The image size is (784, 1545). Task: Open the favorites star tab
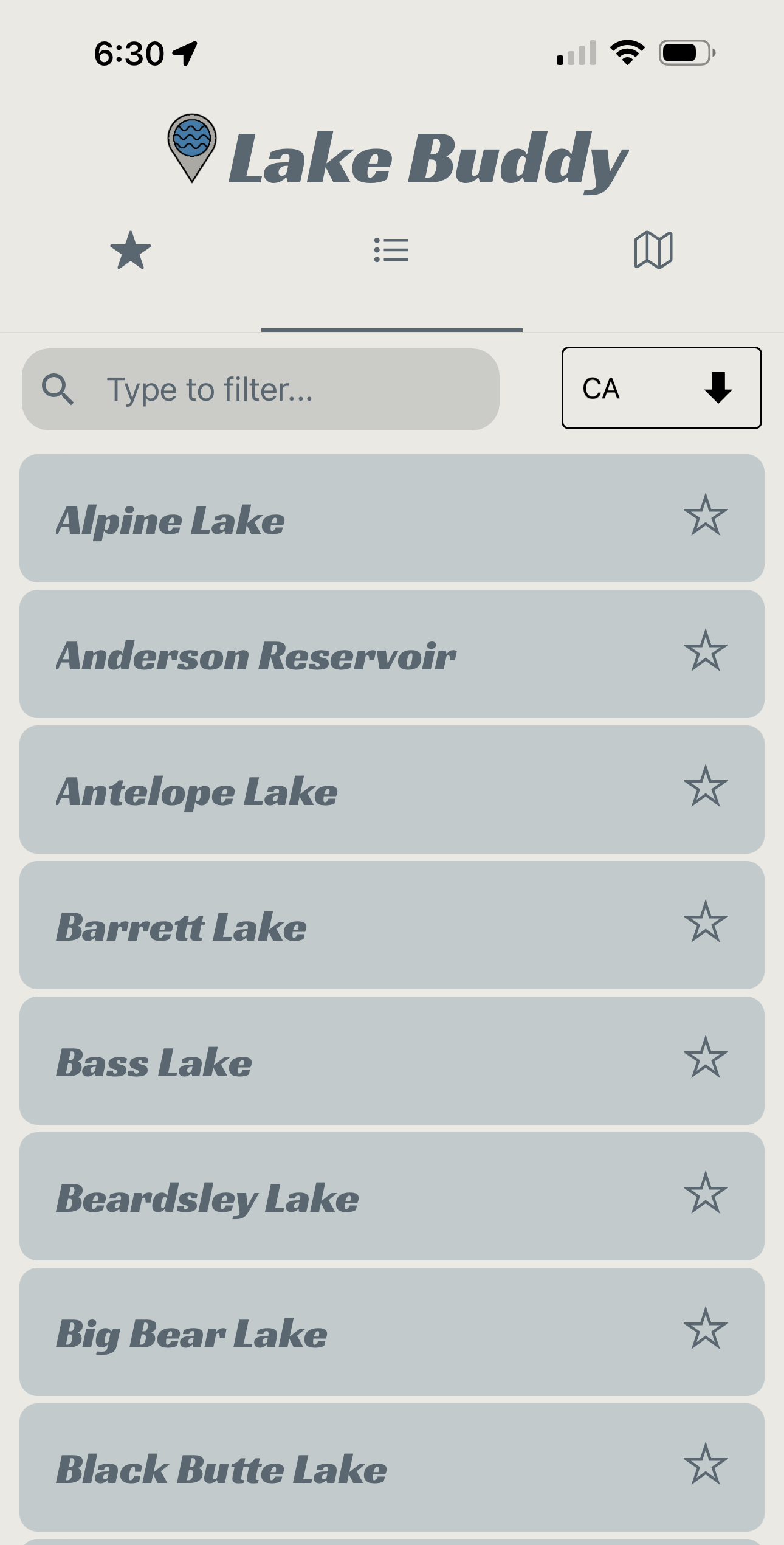131,250
